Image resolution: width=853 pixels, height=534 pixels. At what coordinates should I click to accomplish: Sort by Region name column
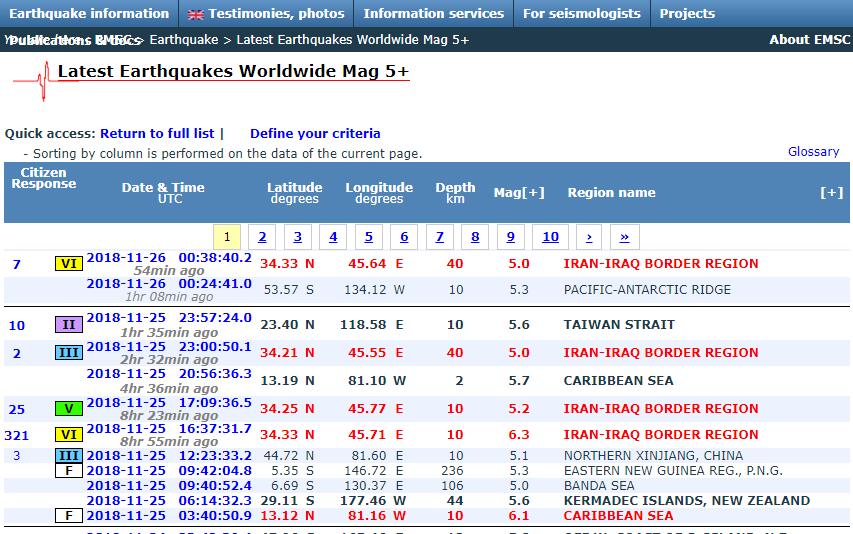tap(611, 193)
